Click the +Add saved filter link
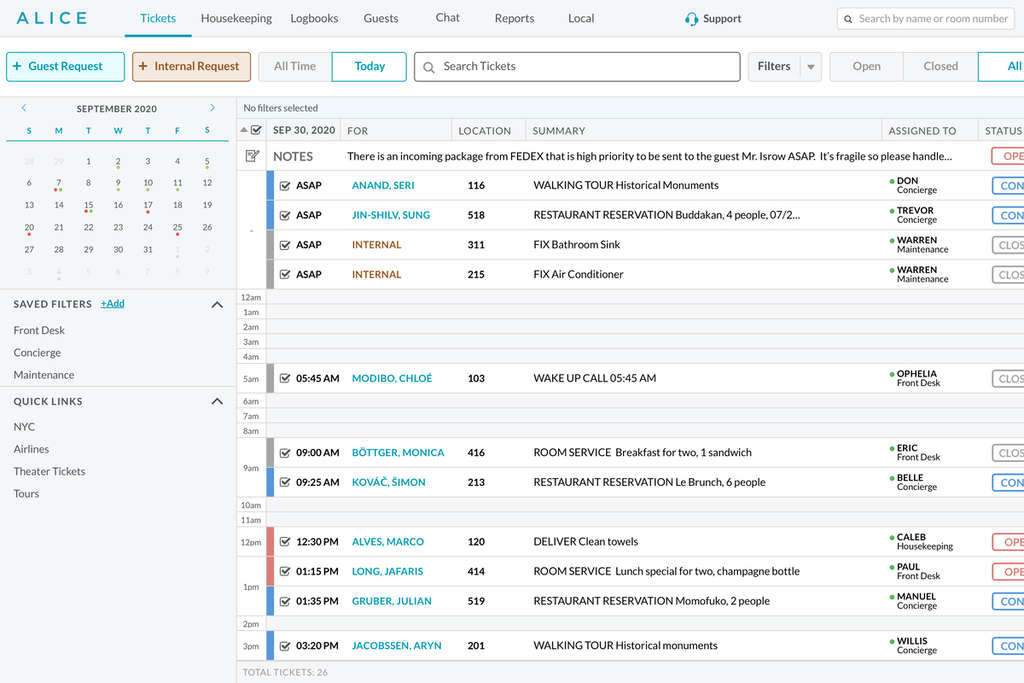This screenshot has width=1024, height=683. point(113,304)
